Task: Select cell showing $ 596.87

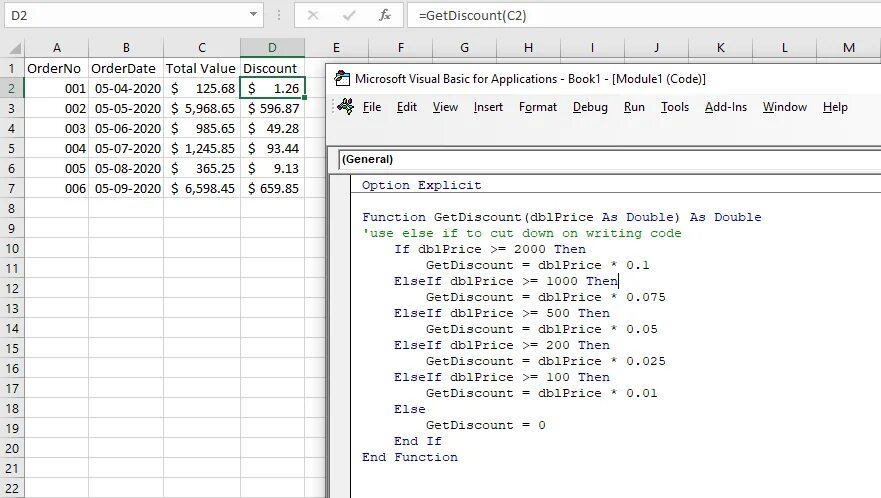Action: pyautogui.click(x=273, y=108)
